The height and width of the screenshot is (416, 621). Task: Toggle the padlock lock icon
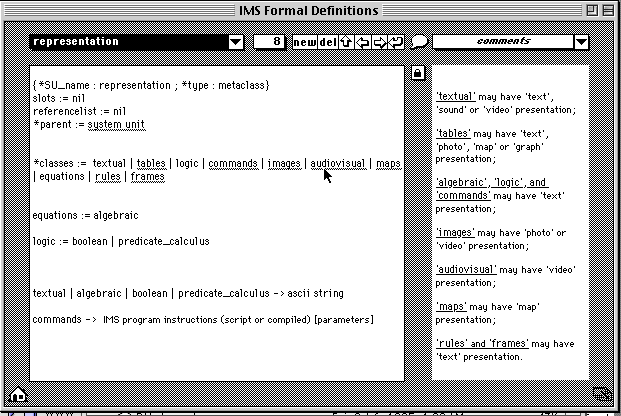pos(417,73)
